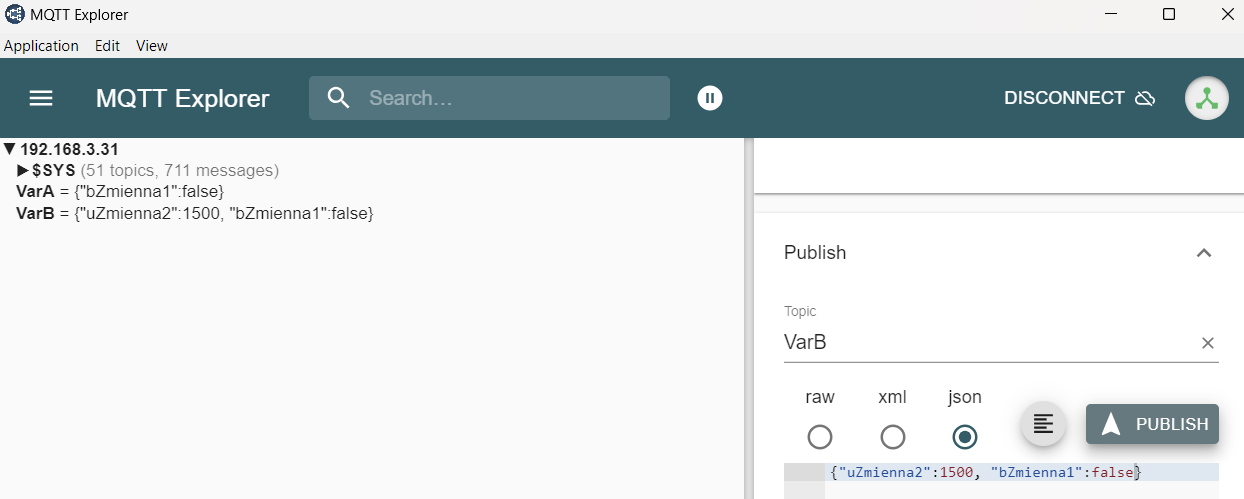
Task: Click the cloud disconnect icon
Action: pos(1146,98)
